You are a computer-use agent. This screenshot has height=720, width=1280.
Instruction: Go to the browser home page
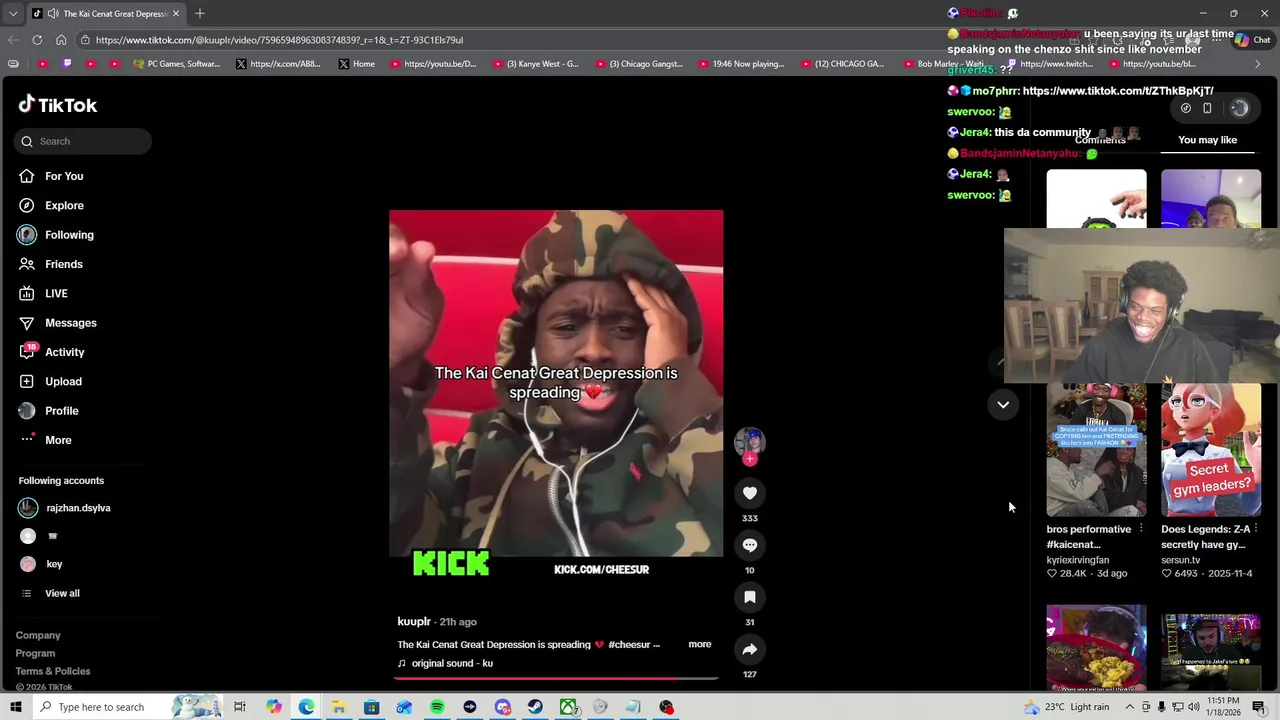click(x=61, y=40)
